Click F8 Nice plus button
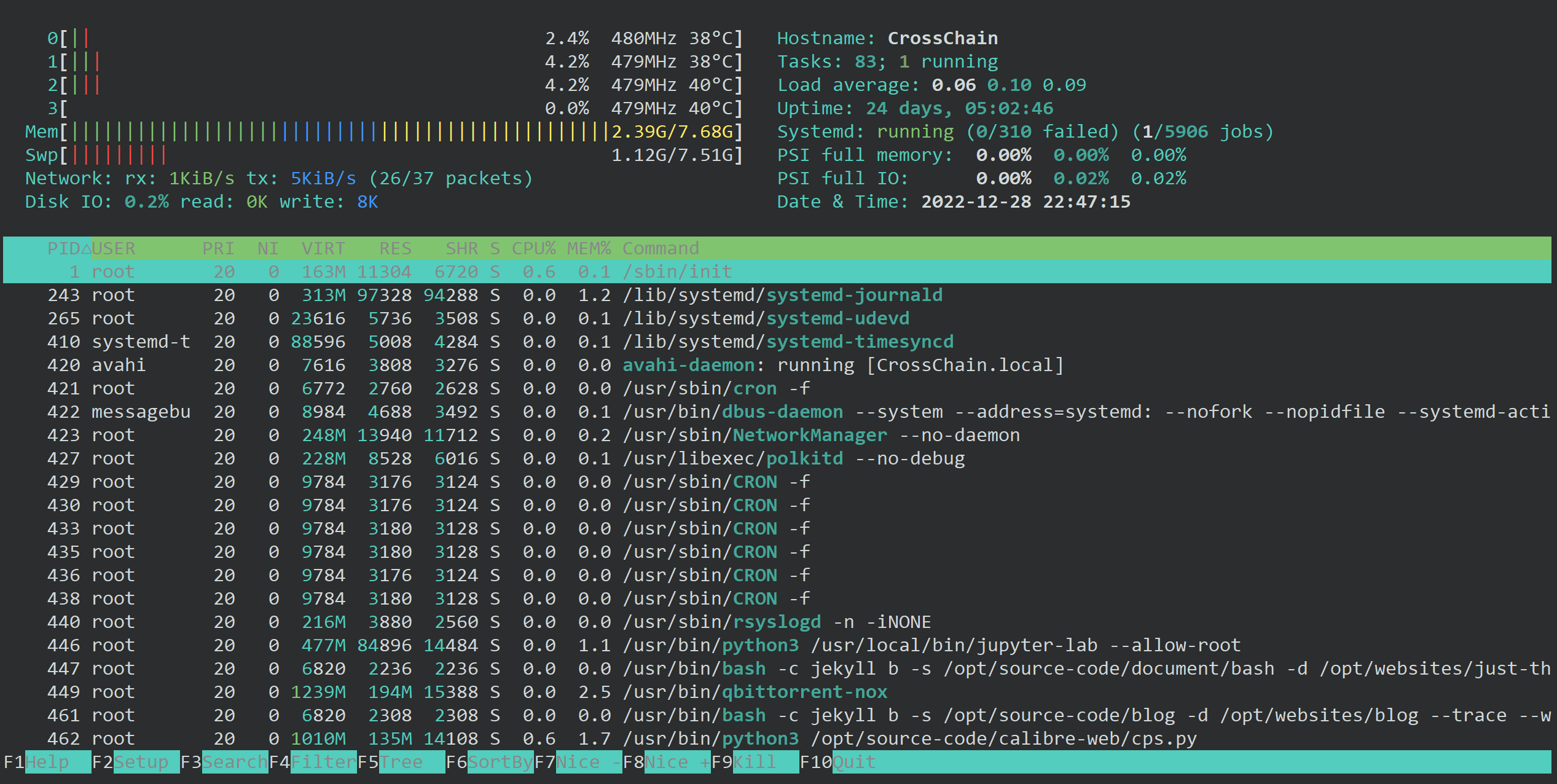1557x784 pixels. click(x=677, y=762)
